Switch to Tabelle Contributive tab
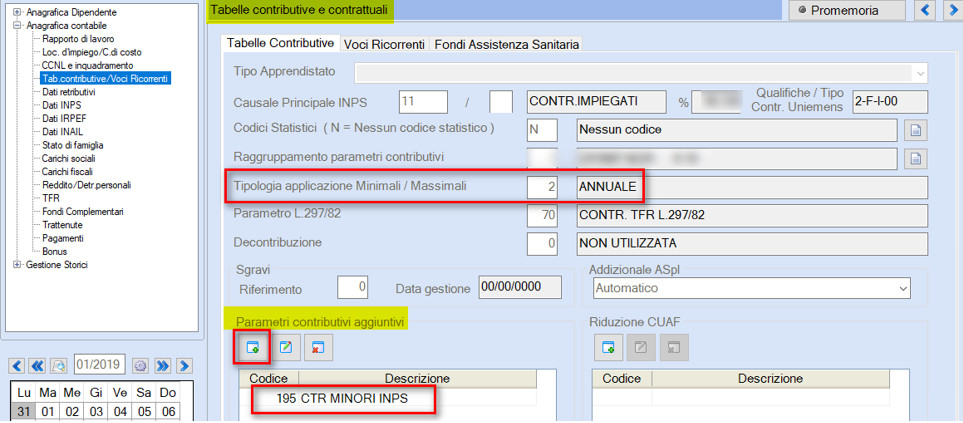 (280, 44)
